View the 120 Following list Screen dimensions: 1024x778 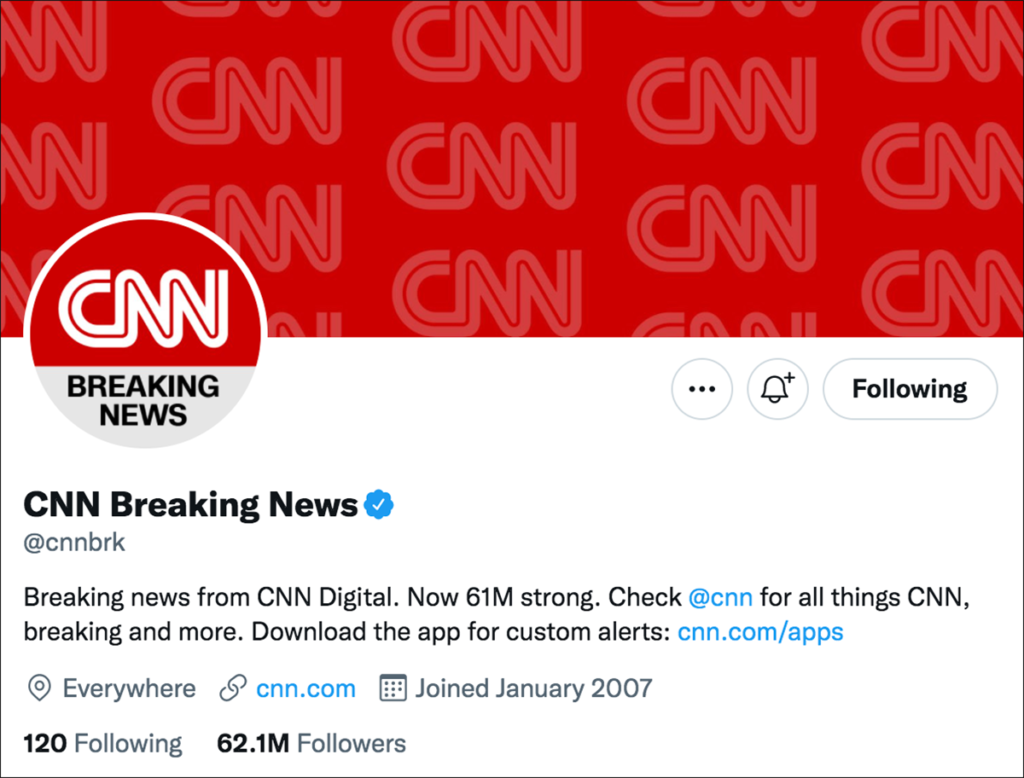(x=102, y=744)
